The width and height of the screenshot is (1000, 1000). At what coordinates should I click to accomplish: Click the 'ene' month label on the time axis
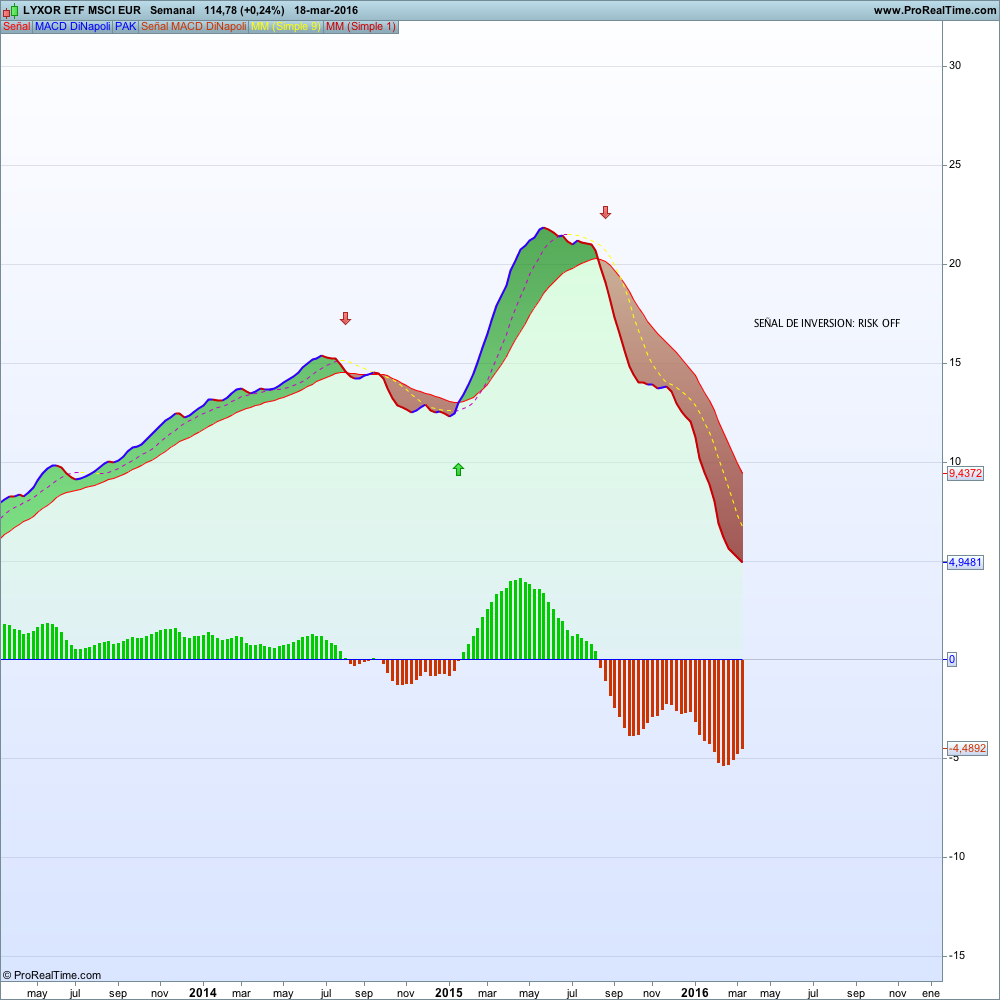click(x=930, y=993)
